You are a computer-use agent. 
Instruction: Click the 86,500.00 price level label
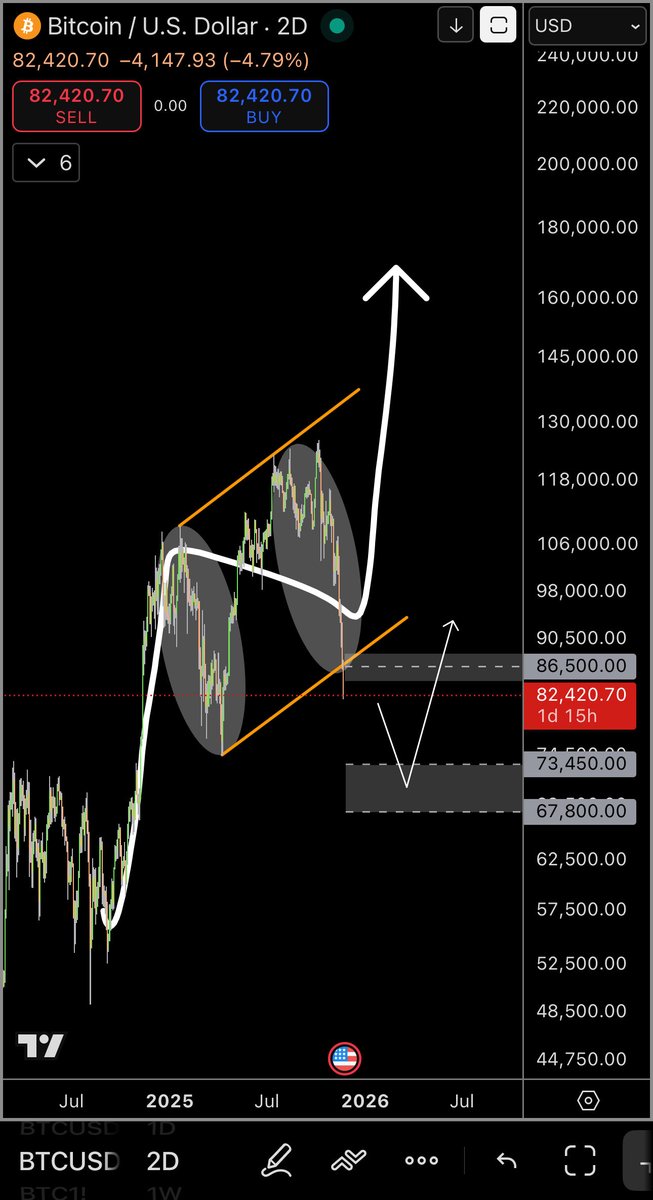coord(581,666)
